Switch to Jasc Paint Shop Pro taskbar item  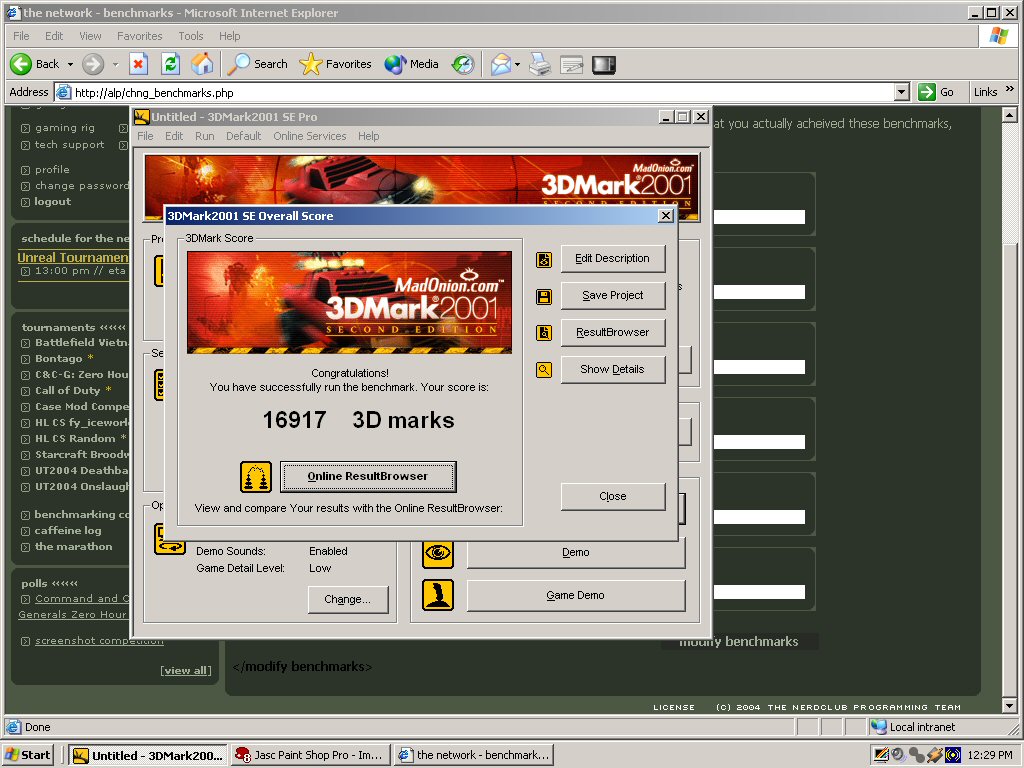[310, 755]
